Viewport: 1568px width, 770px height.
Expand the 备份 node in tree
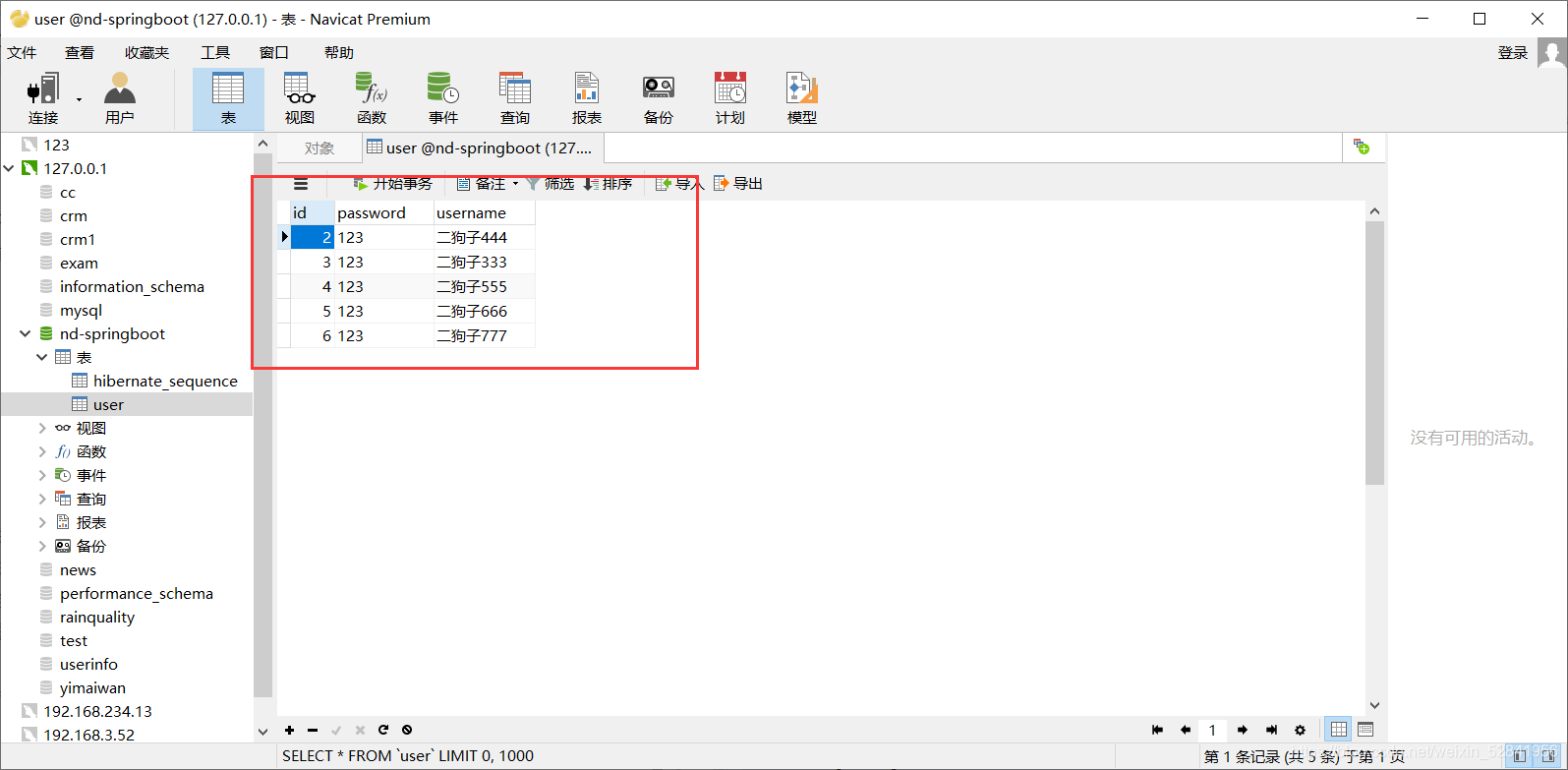pos(41,546)
